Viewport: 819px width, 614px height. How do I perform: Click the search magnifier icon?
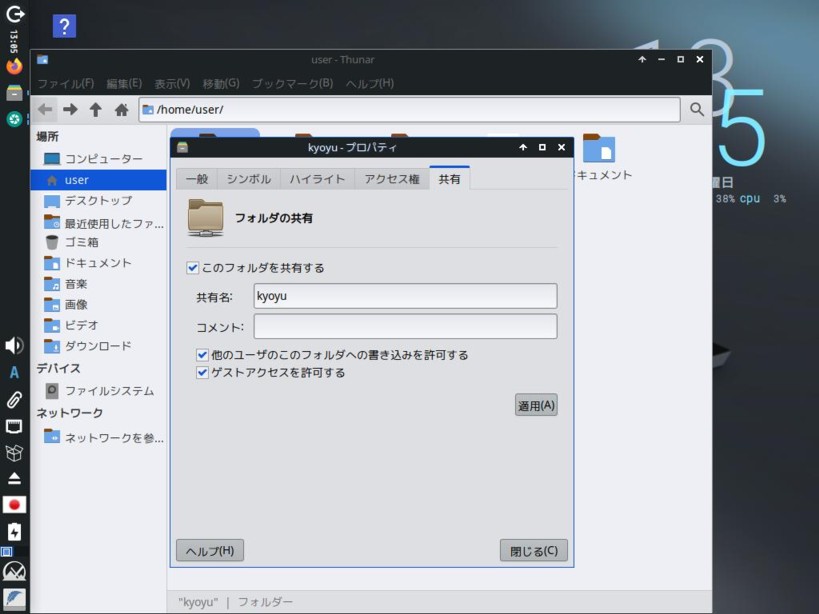[697, 110]
